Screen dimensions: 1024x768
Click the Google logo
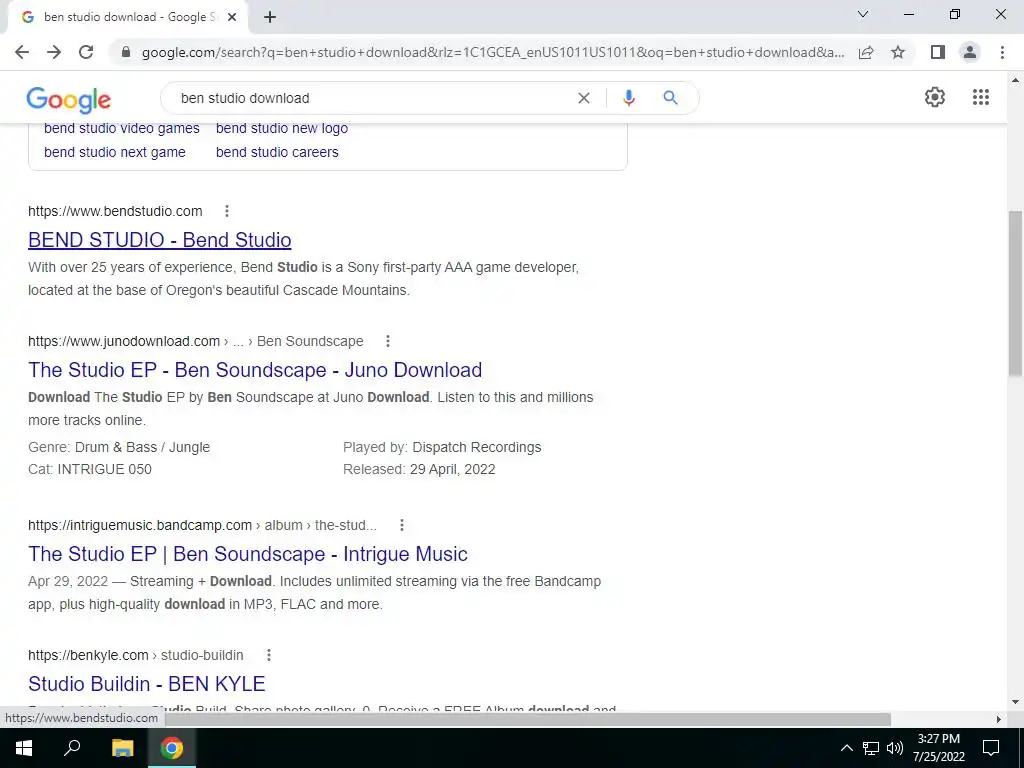click(x=69, y=99)
